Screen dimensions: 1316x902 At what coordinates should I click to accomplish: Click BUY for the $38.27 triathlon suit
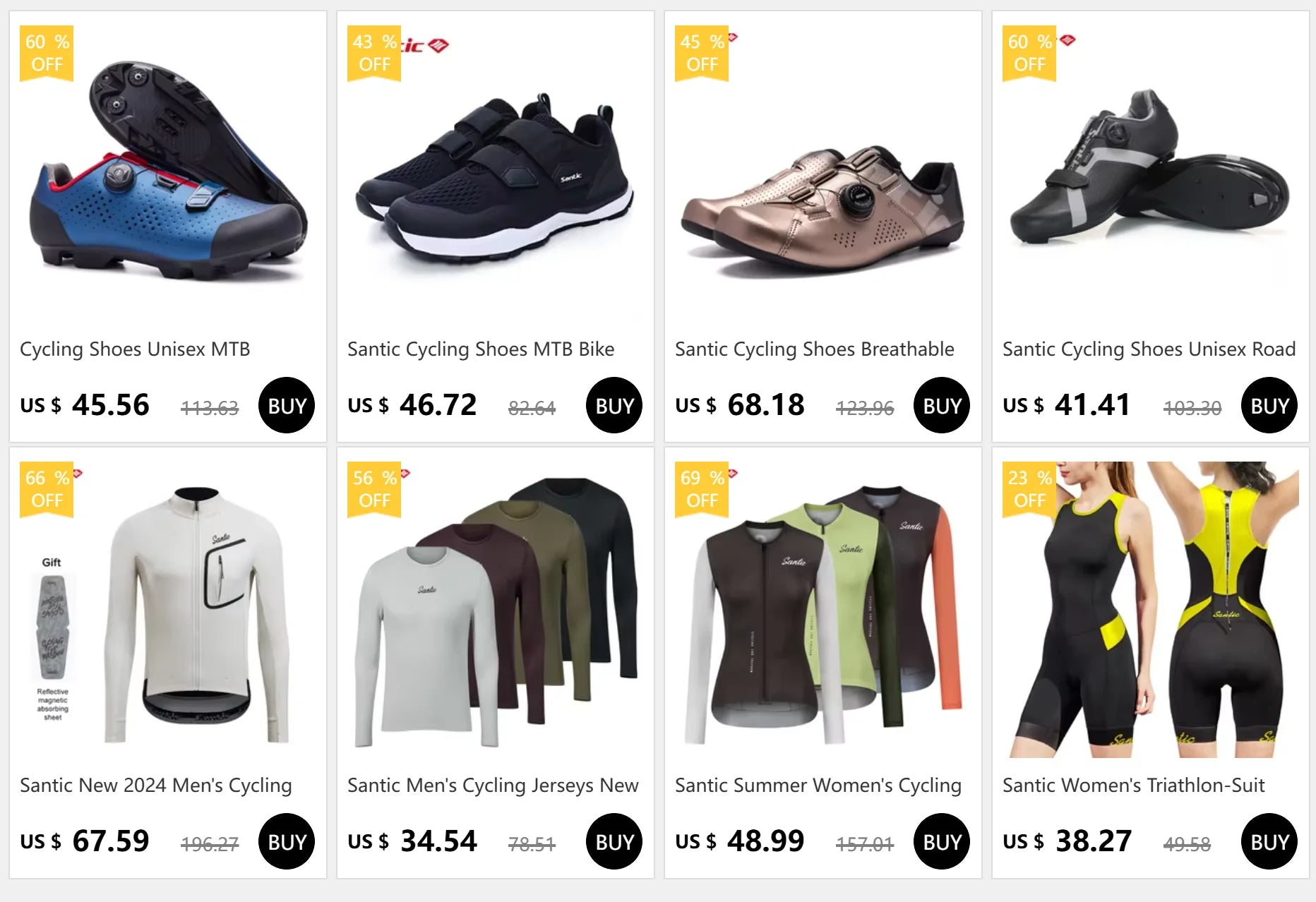(1269, 841)
